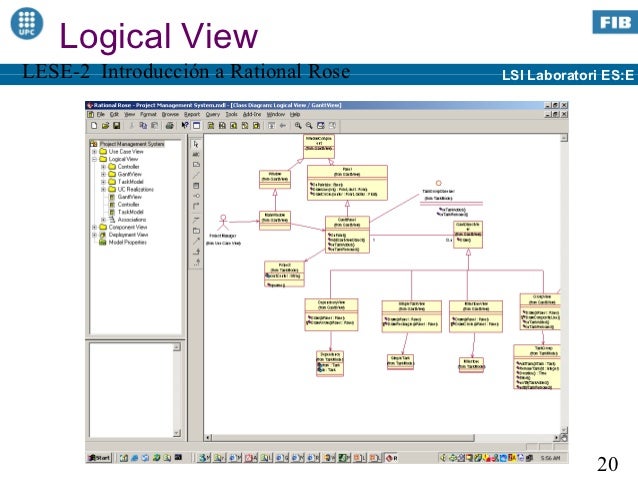The width and height of the screenshot is (638, 479).
Task: Open the Help menu
Action: tap(295, 115)
